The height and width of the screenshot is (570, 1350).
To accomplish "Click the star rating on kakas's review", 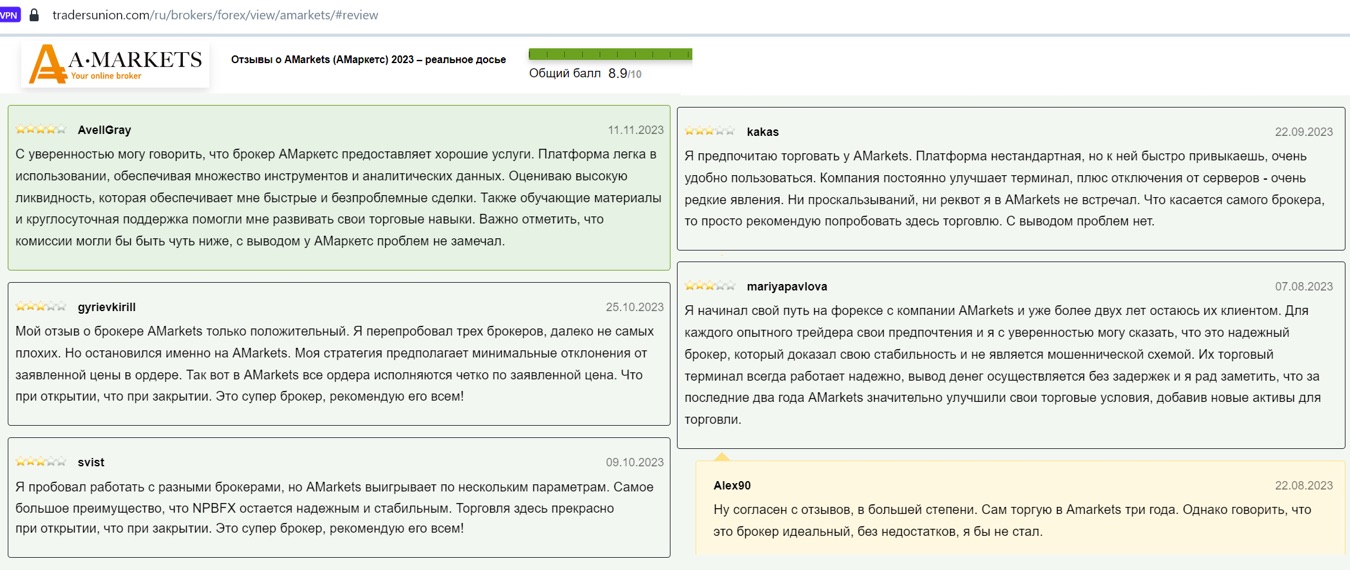I will 710,132.
